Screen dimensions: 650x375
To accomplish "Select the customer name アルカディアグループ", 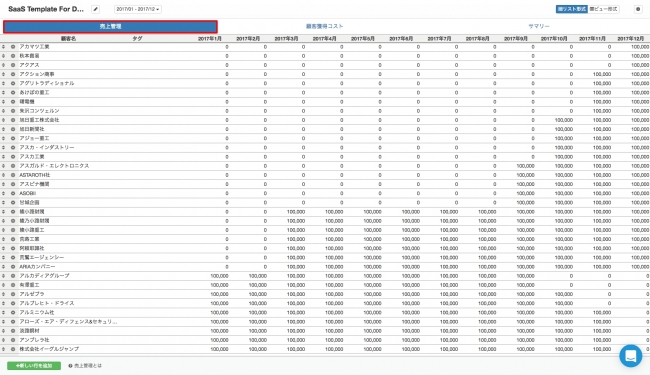I will point(44,276).
